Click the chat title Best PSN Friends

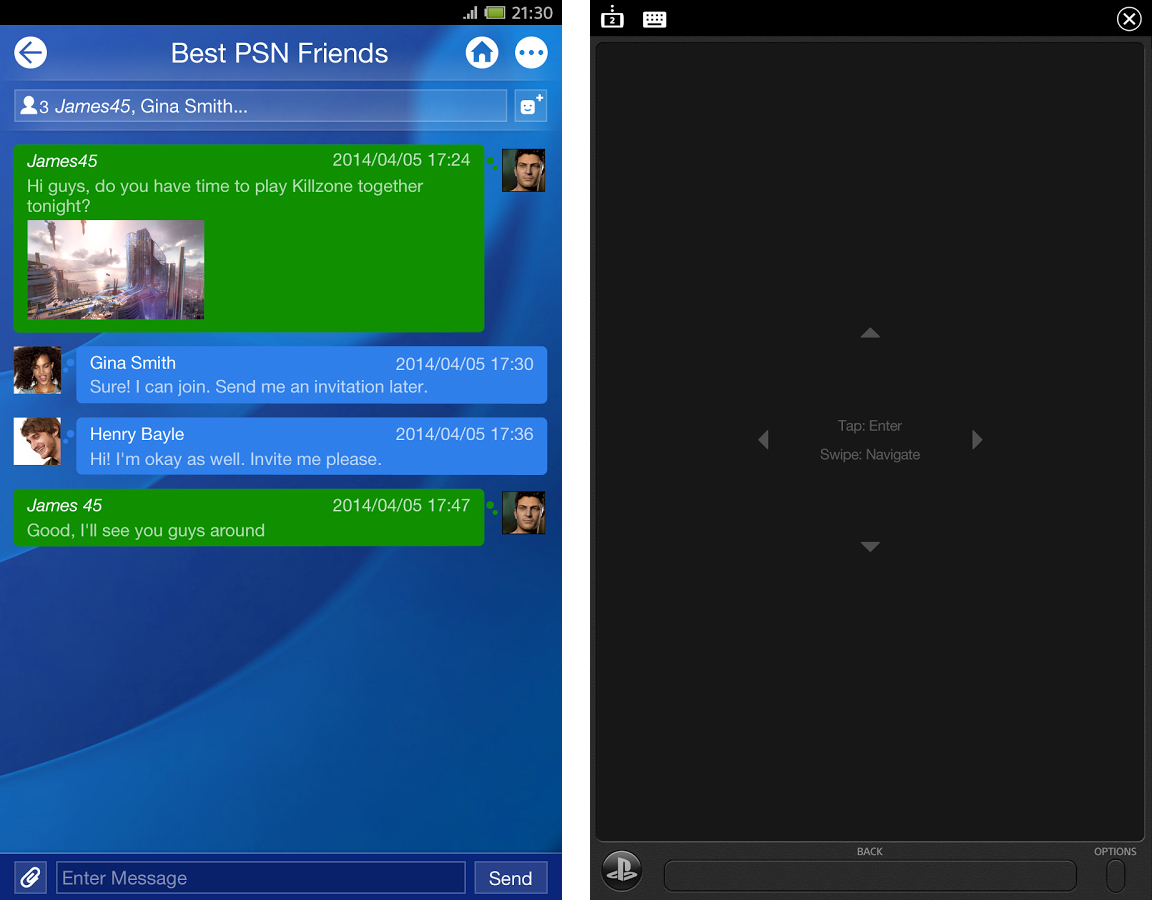[x=279, y=53]
